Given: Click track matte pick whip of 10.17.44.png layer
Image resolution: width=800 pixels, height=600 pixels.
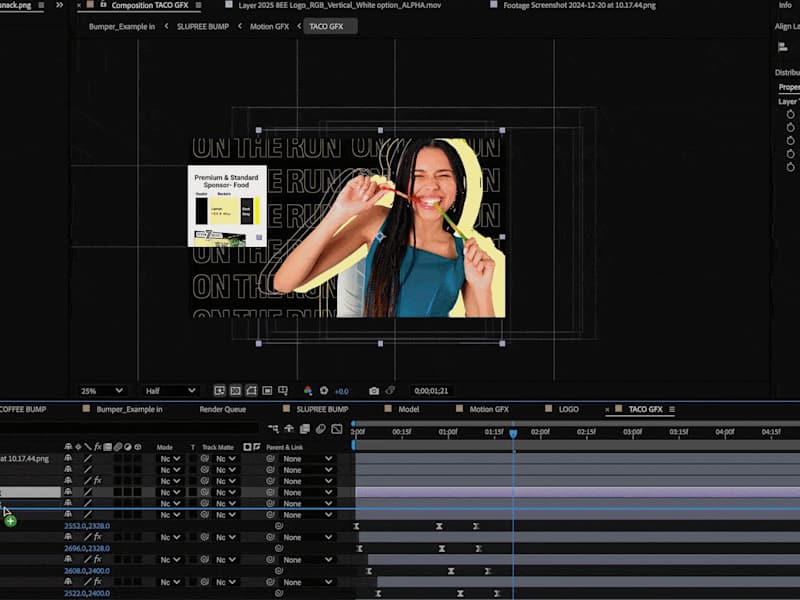Looking at the screenshot, I should pyautogui.click(x=205, y=459).
